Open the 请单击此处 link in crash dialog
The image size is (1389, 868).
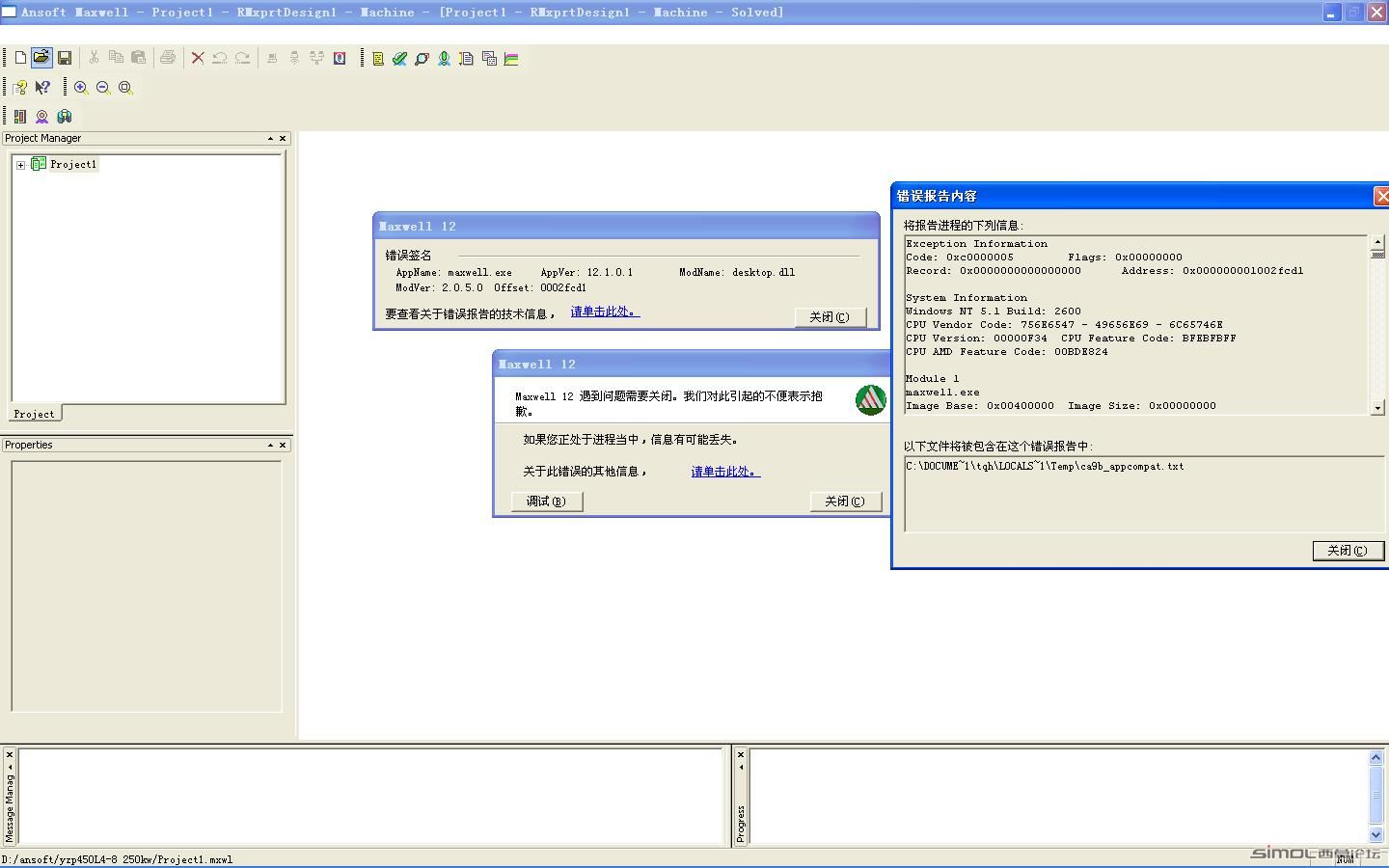[725, 472]
